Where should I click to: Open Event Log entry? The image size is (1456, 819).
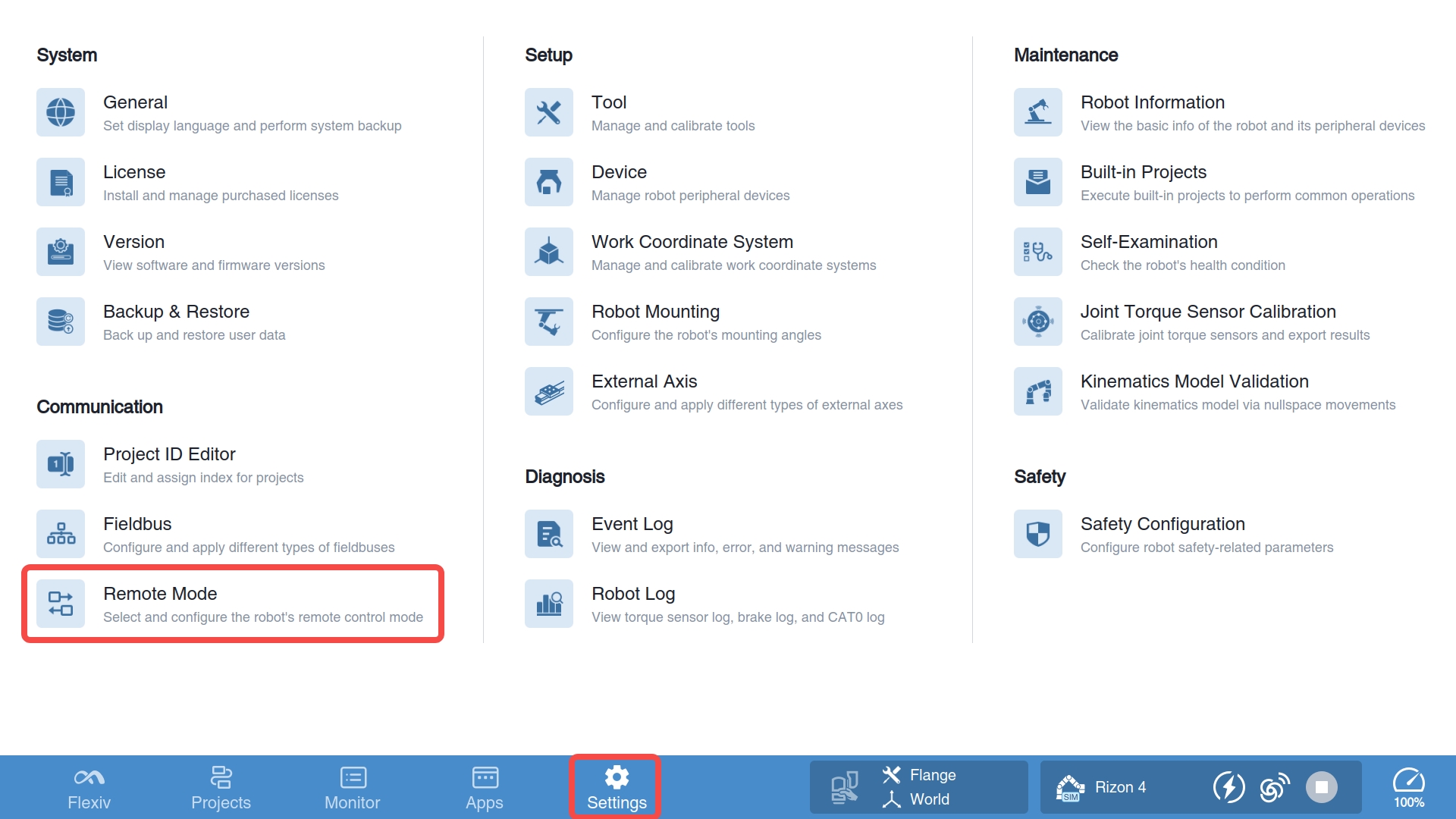tap(712, 534)
